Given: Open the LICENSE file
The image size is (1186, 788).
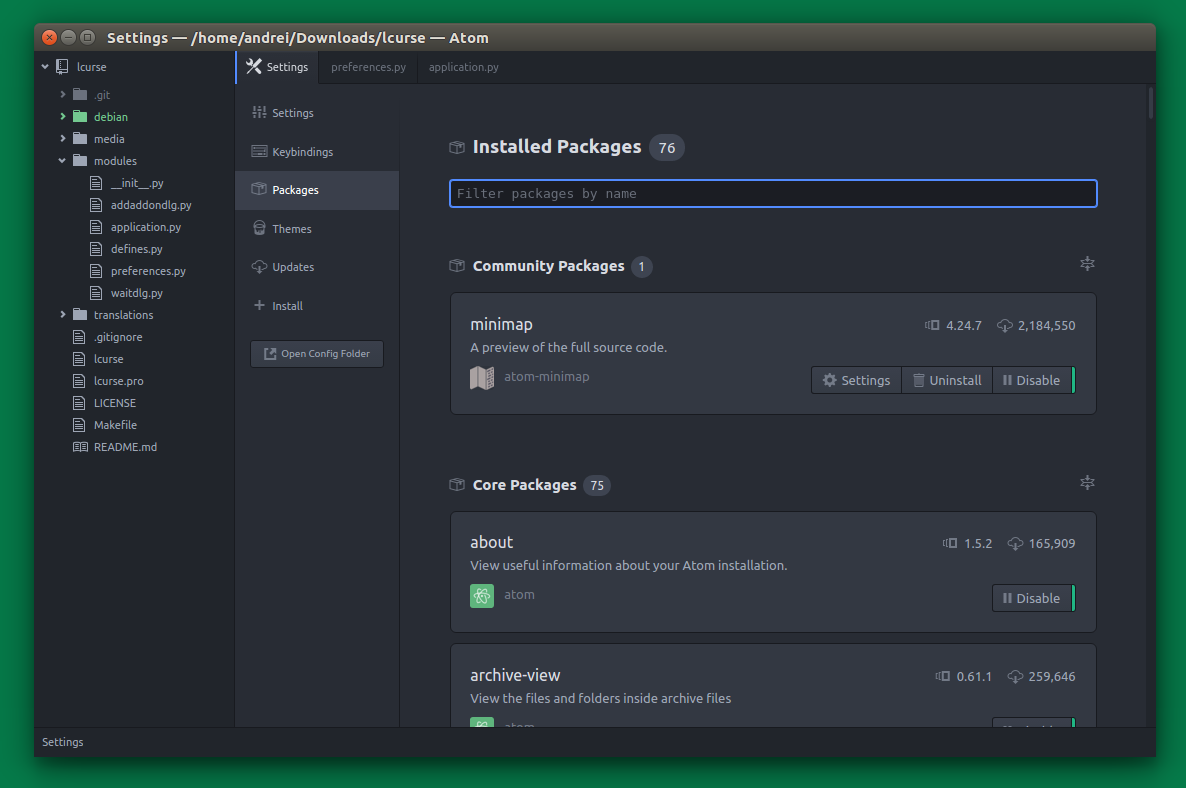Looking at the screenshot, I should coord(115,403).
